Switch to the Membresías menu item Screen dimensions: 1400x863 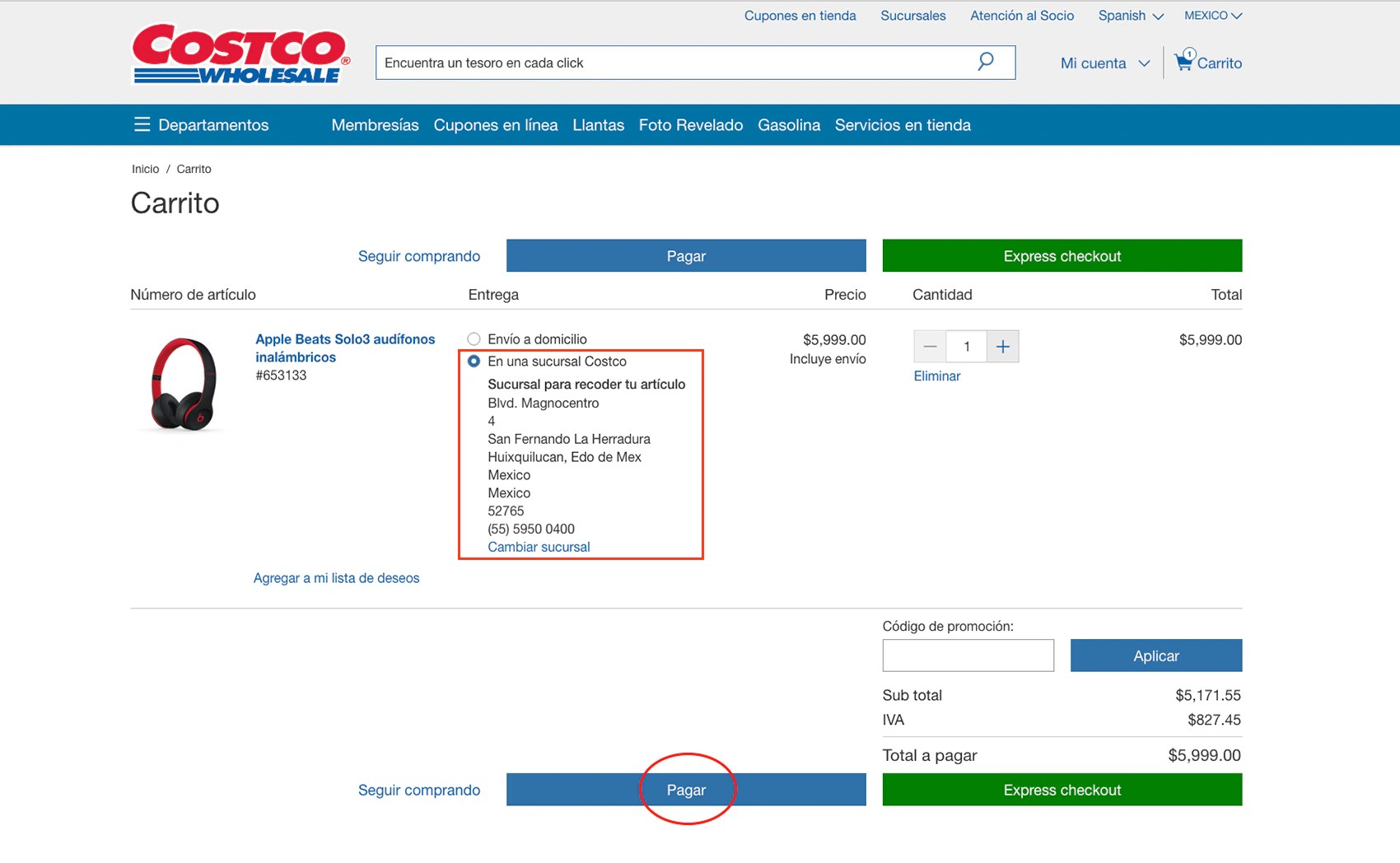click(375, 124)
